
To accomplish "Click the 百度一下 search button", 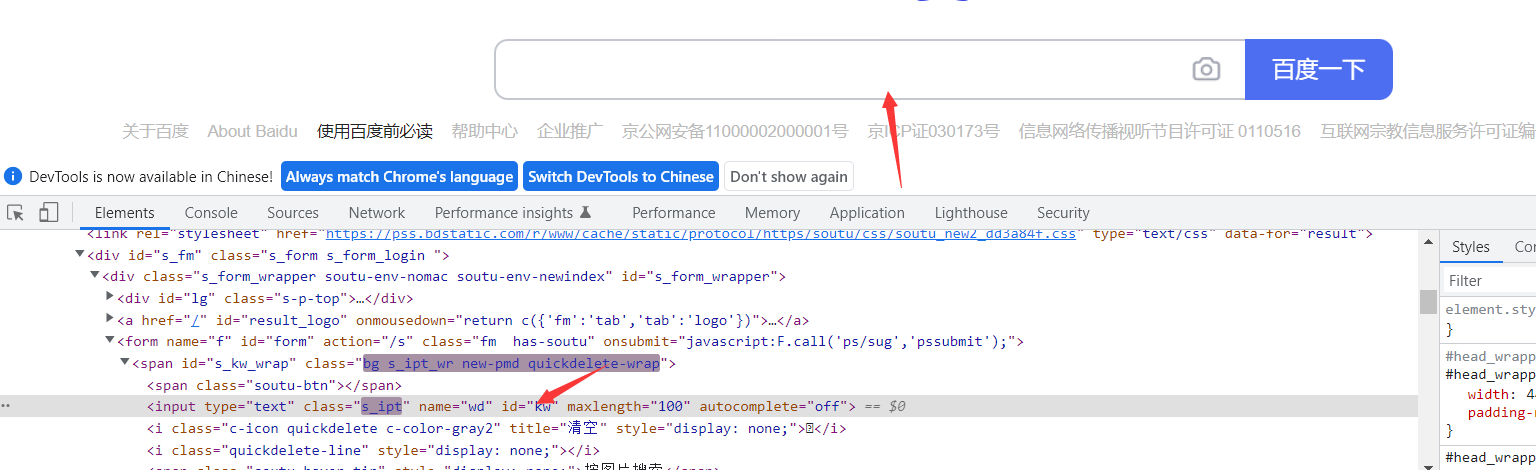I will 1318,69.
